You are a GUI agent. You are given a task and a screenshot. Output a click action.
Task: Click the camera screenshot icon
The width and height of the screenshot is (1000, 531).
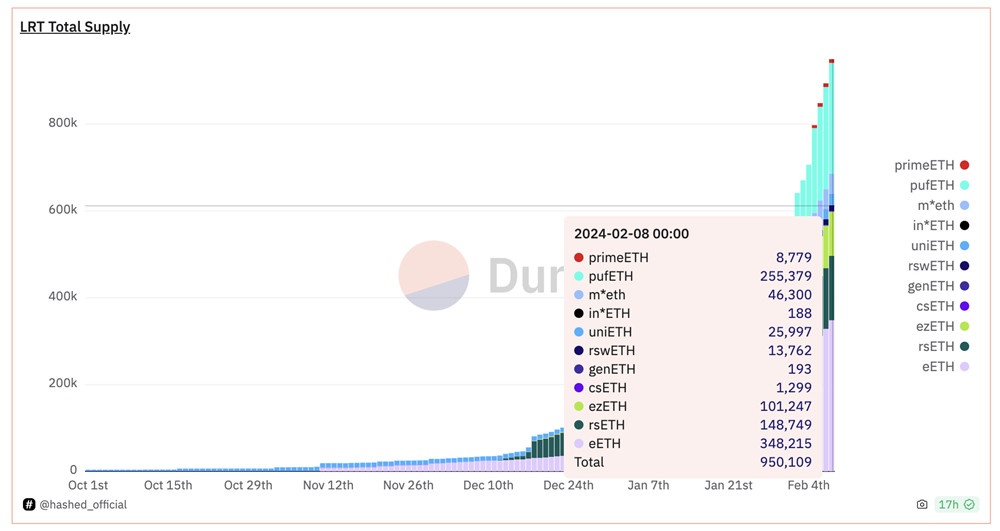coord(921,505)
